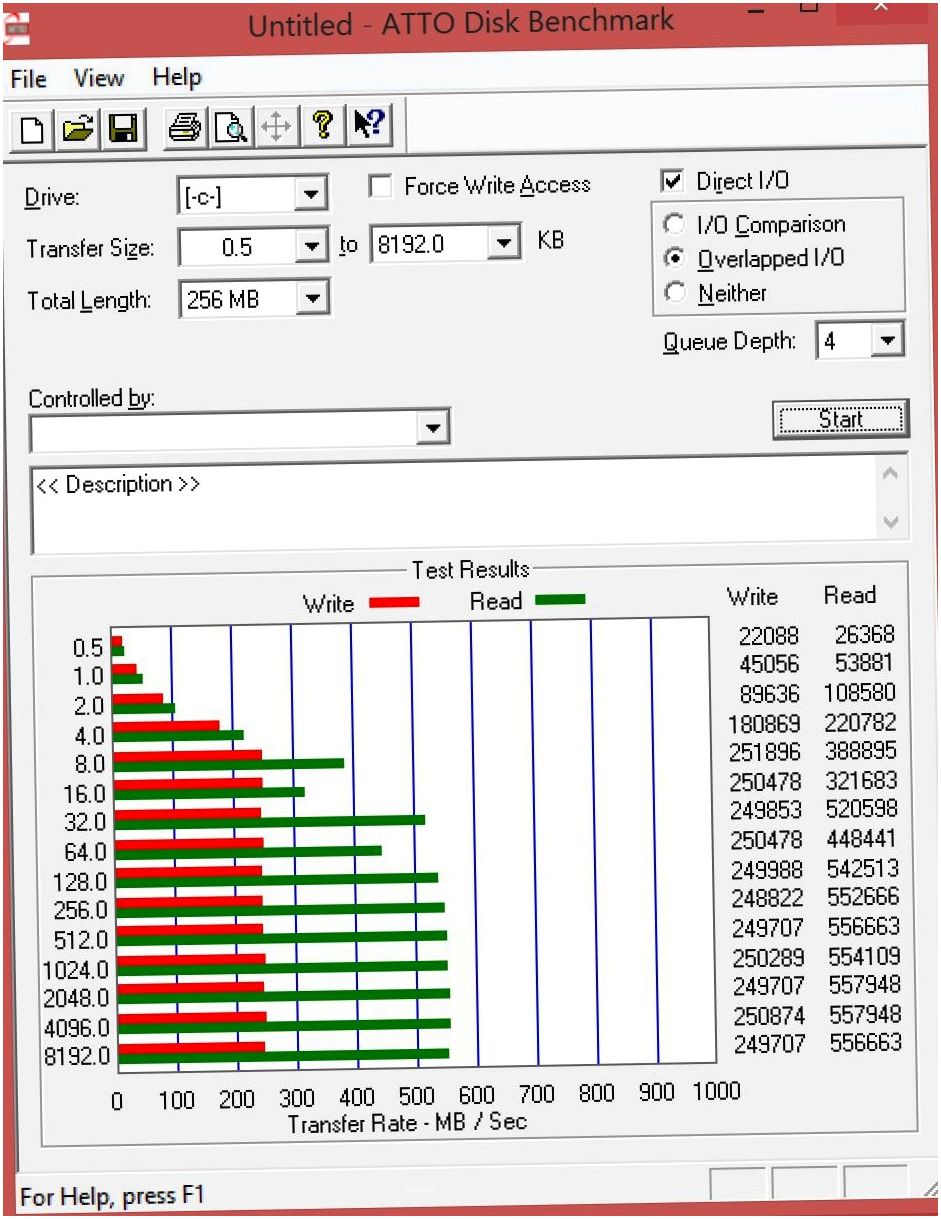
Task: Click the read value 388895
Action: (x=861, y=750)
